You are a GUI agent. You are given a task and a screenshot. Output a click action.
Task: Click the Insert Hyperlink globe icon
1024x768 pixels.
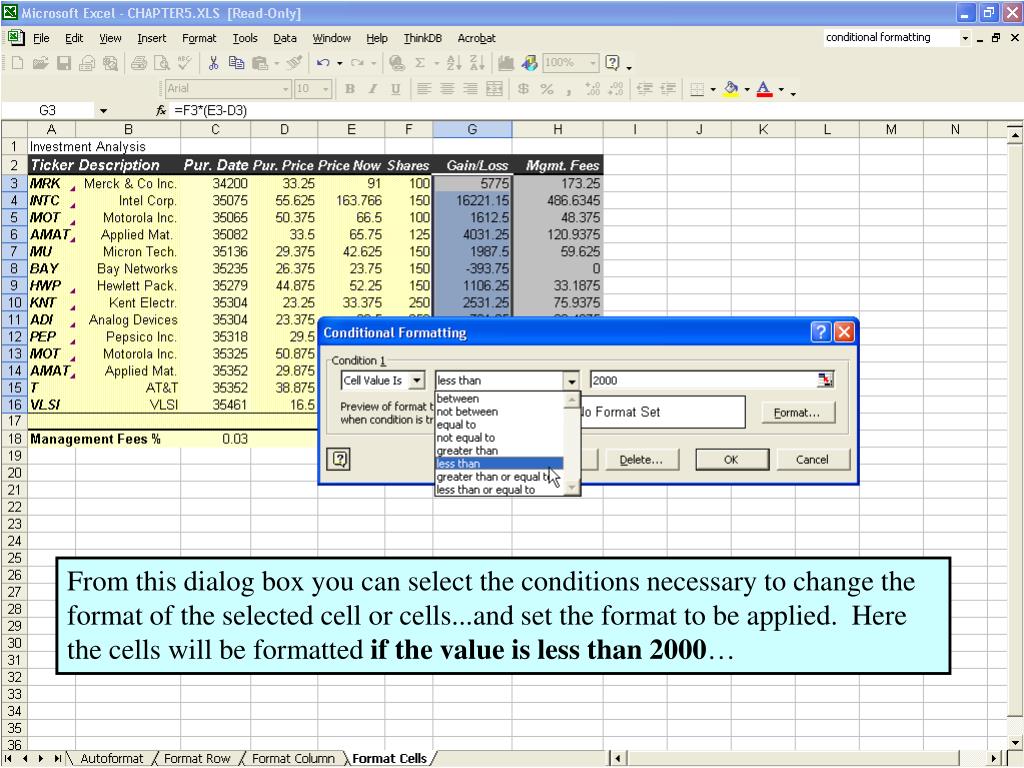pyautogui.click(x=396, y=63)
